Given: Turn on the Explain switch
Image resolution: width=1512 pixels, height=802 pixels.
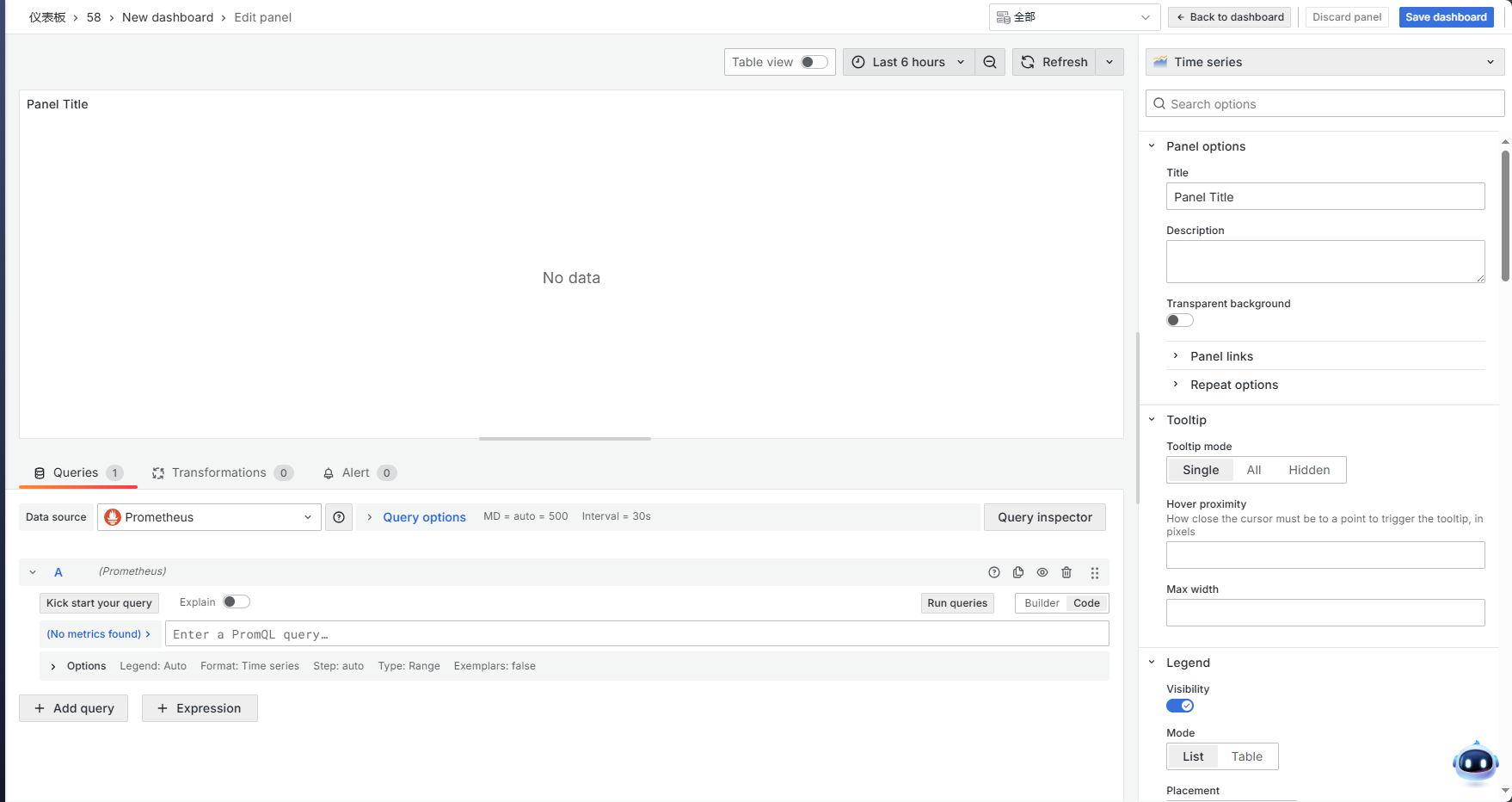Looking at the screenshot, I should [236, 602].
